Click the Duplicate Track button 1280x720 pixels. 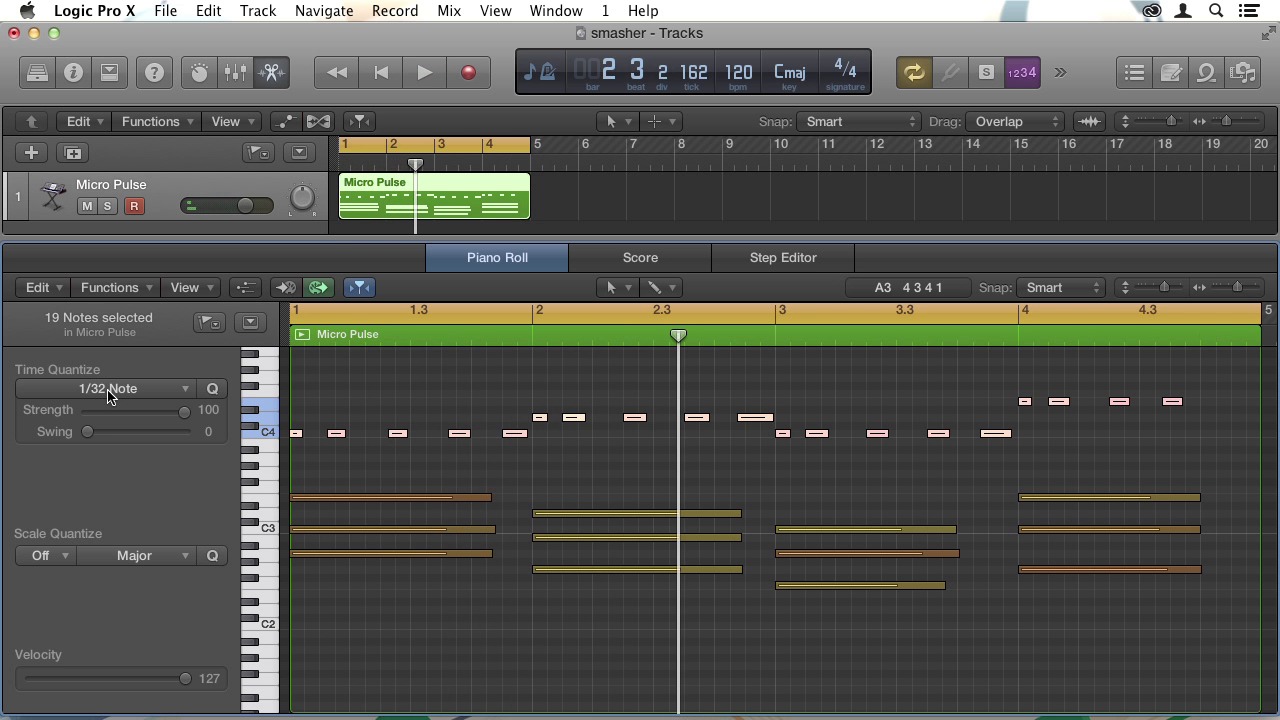click(73, 153)
